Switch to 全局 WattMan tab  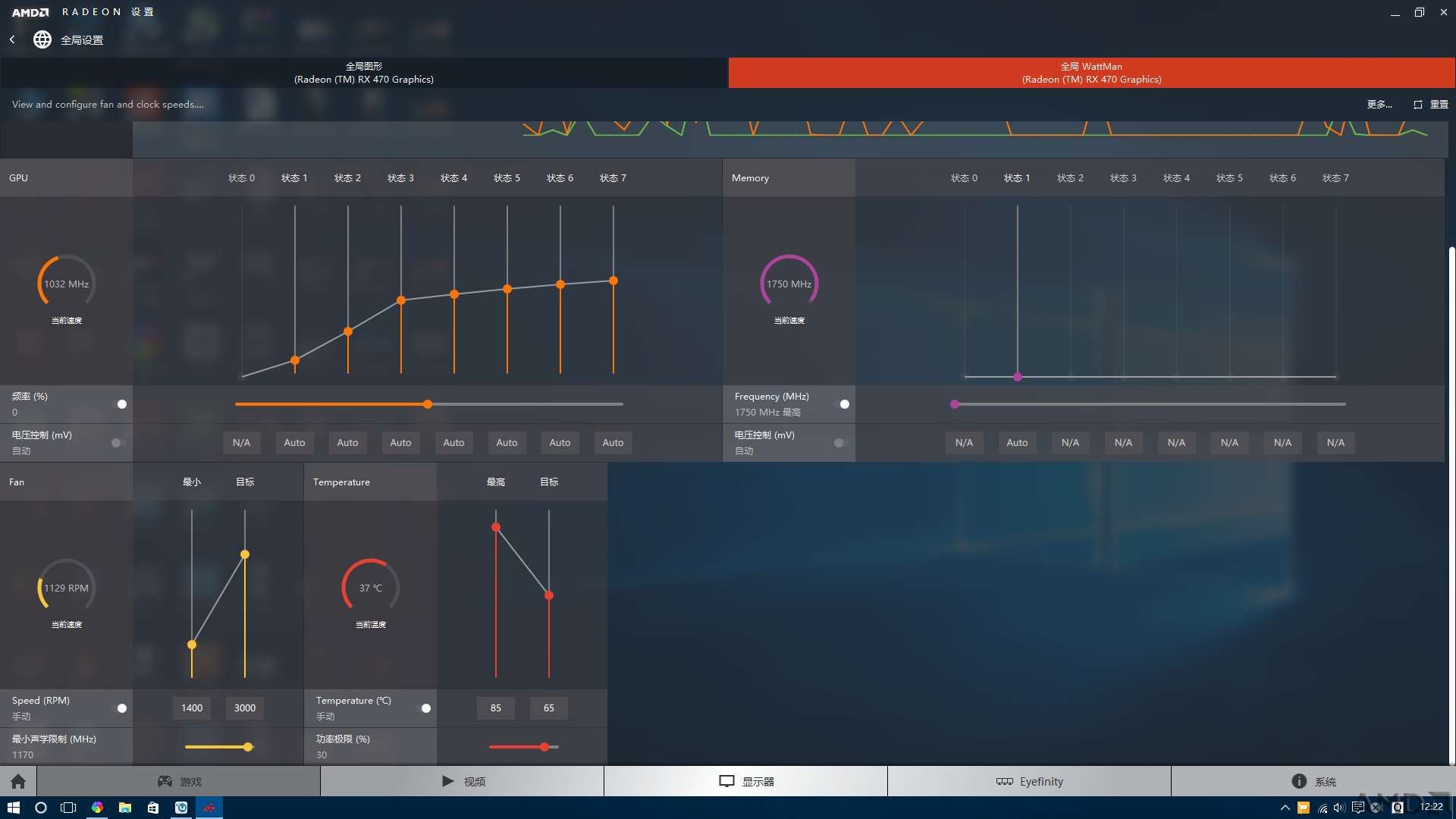coord(1092,73)
